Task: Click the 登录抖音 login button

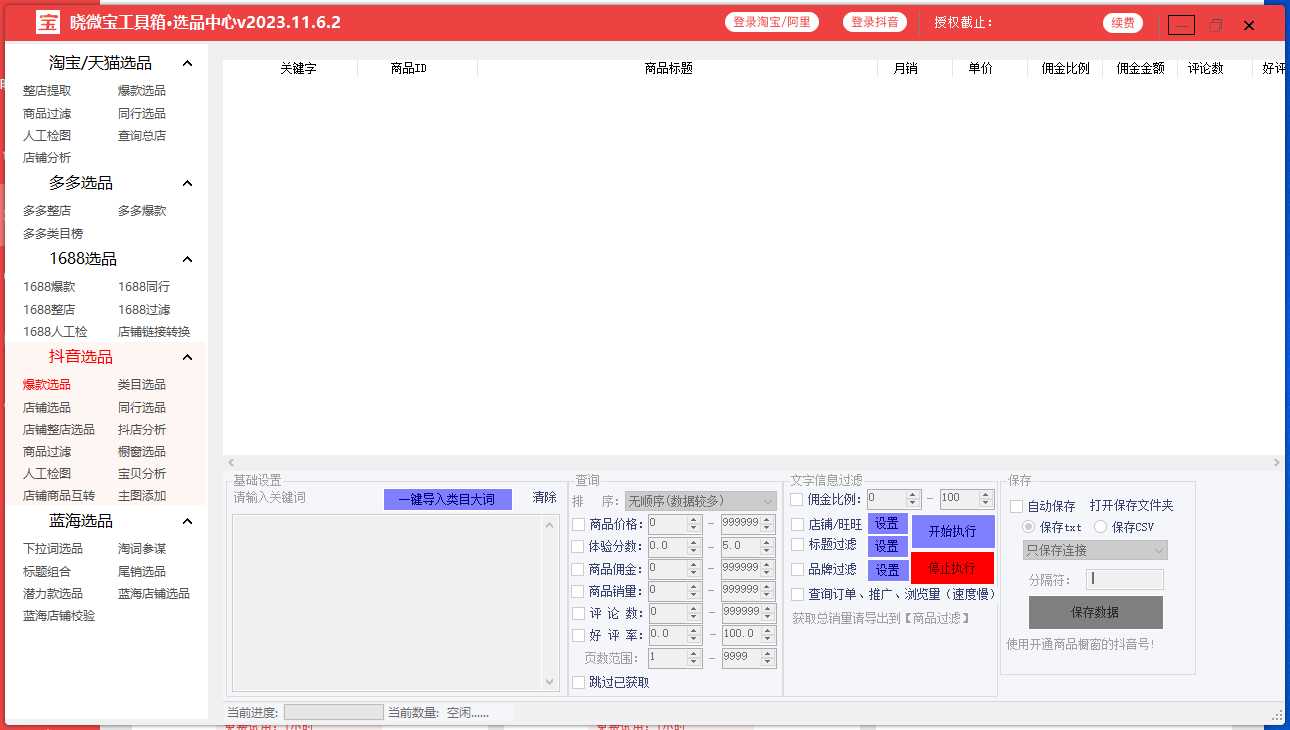Action: coord(874,22)
